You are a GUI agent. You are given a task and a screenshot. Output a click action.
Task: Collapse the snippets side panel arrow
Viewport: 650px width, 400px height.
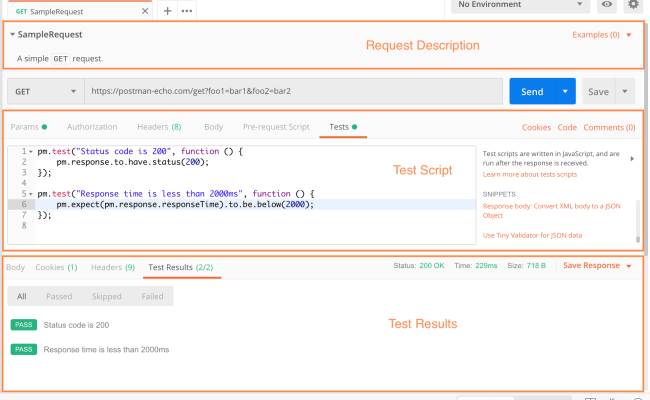click(x=632, y=159)
